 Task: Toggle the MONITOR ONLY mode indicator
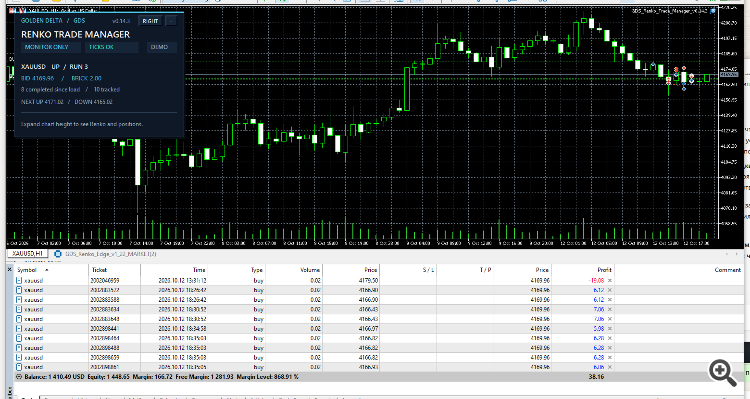tap(46, 47)
